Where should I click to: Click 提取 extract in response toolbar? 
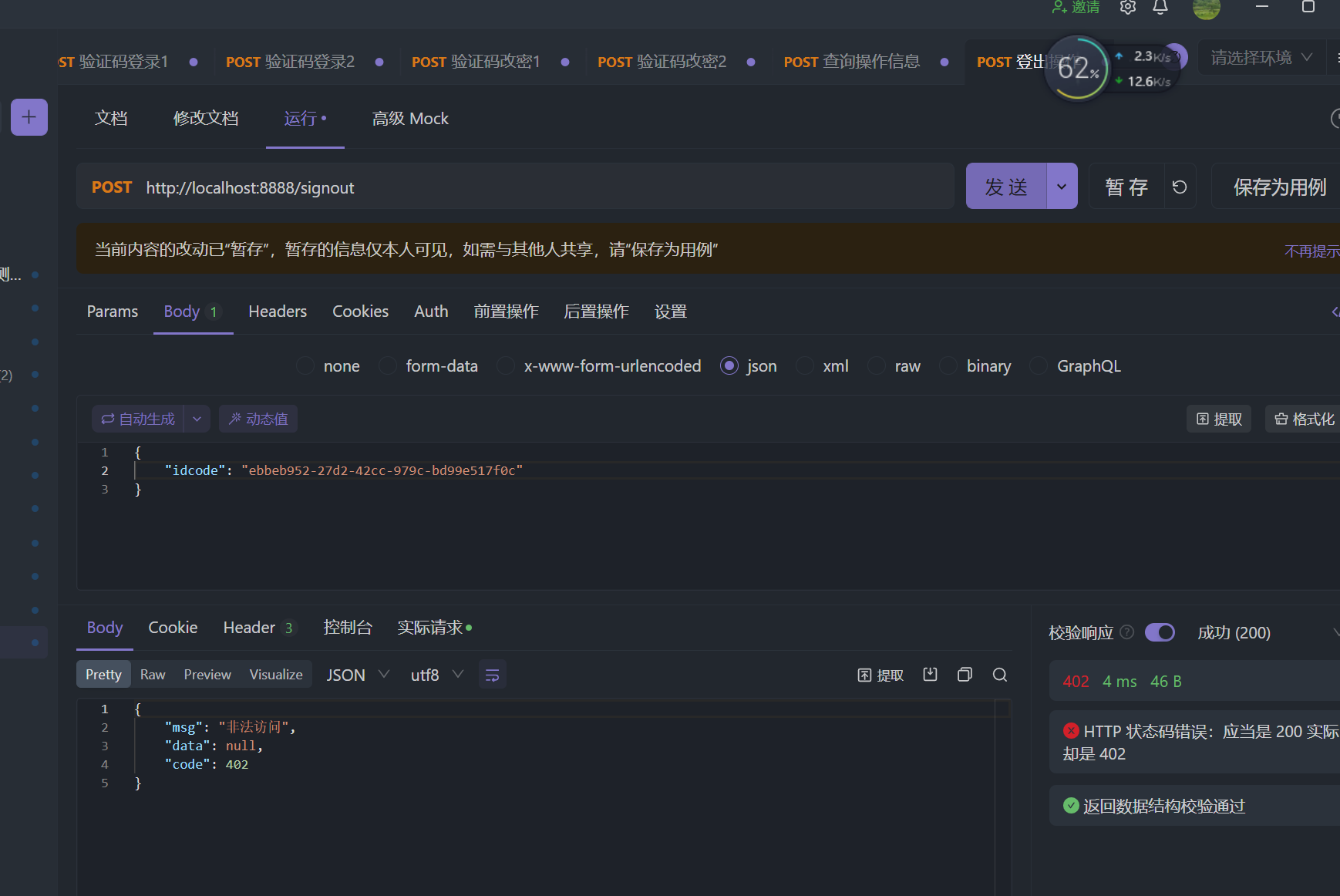point(880,675)
